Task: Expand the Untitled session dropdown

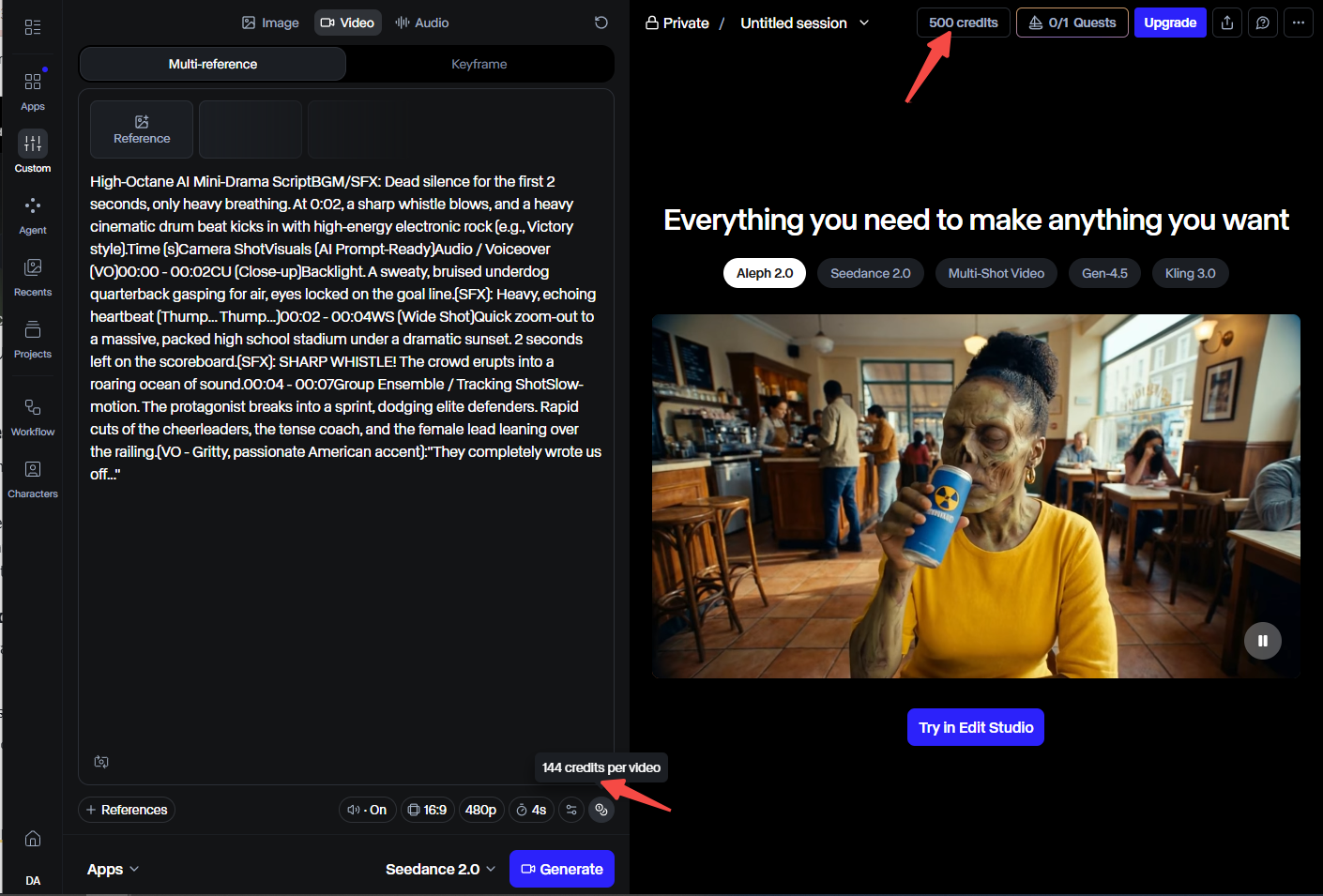Action: pos(805,23)
